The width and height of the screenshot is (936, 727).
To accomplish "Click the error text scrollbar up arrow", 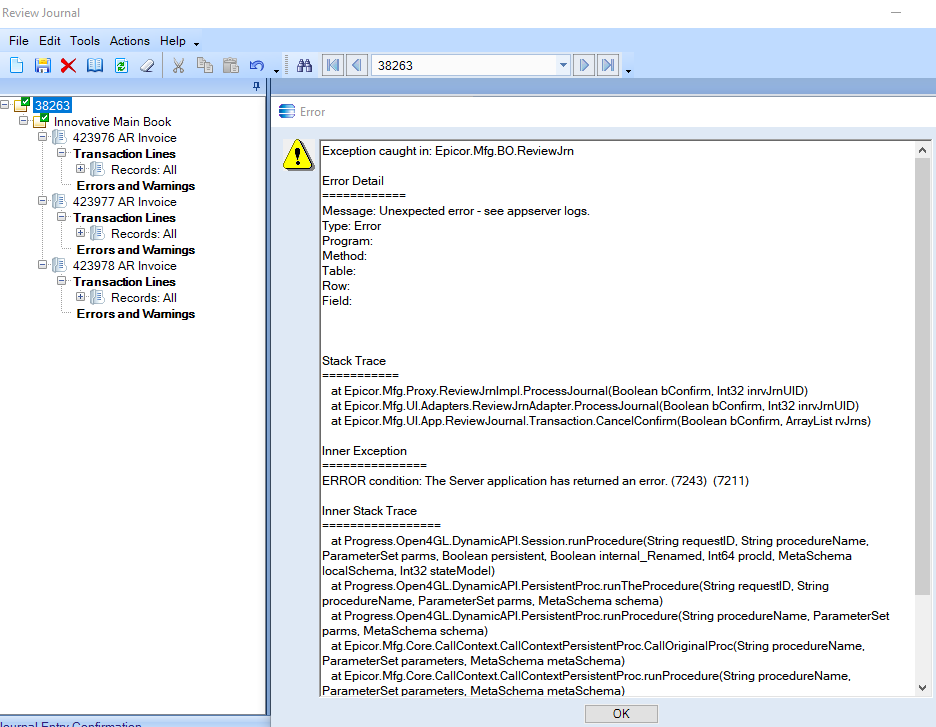I will [x=922, y=150].
